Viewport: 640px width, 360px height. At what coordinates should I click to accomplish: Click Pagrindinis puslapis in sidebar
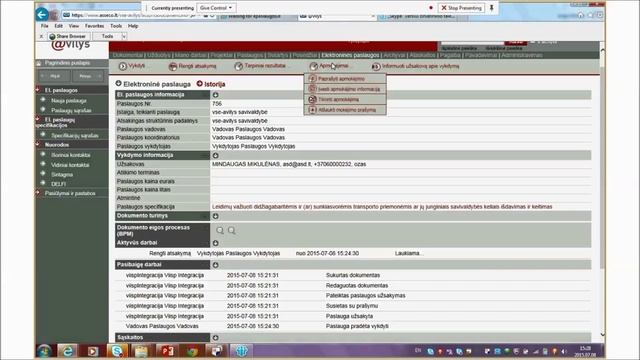pos(67,63)
